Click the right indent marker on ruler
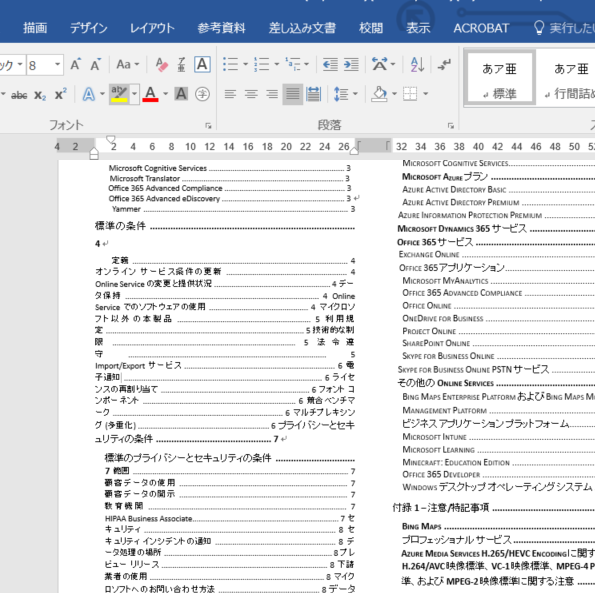Viewport: 595px width, 593px height. (x=354, y=150)
